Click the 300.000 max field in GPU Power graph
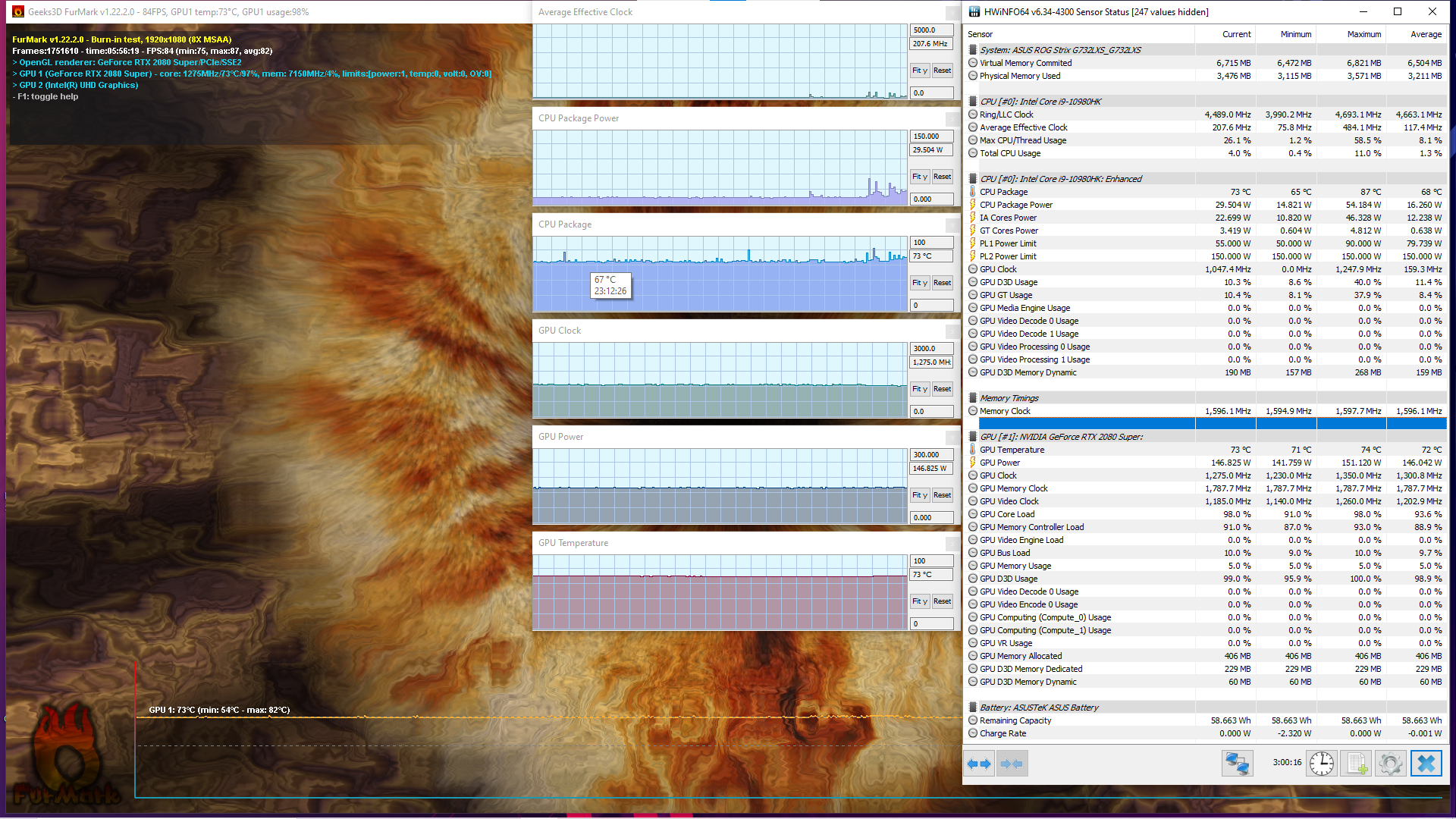 click(931, 455)
